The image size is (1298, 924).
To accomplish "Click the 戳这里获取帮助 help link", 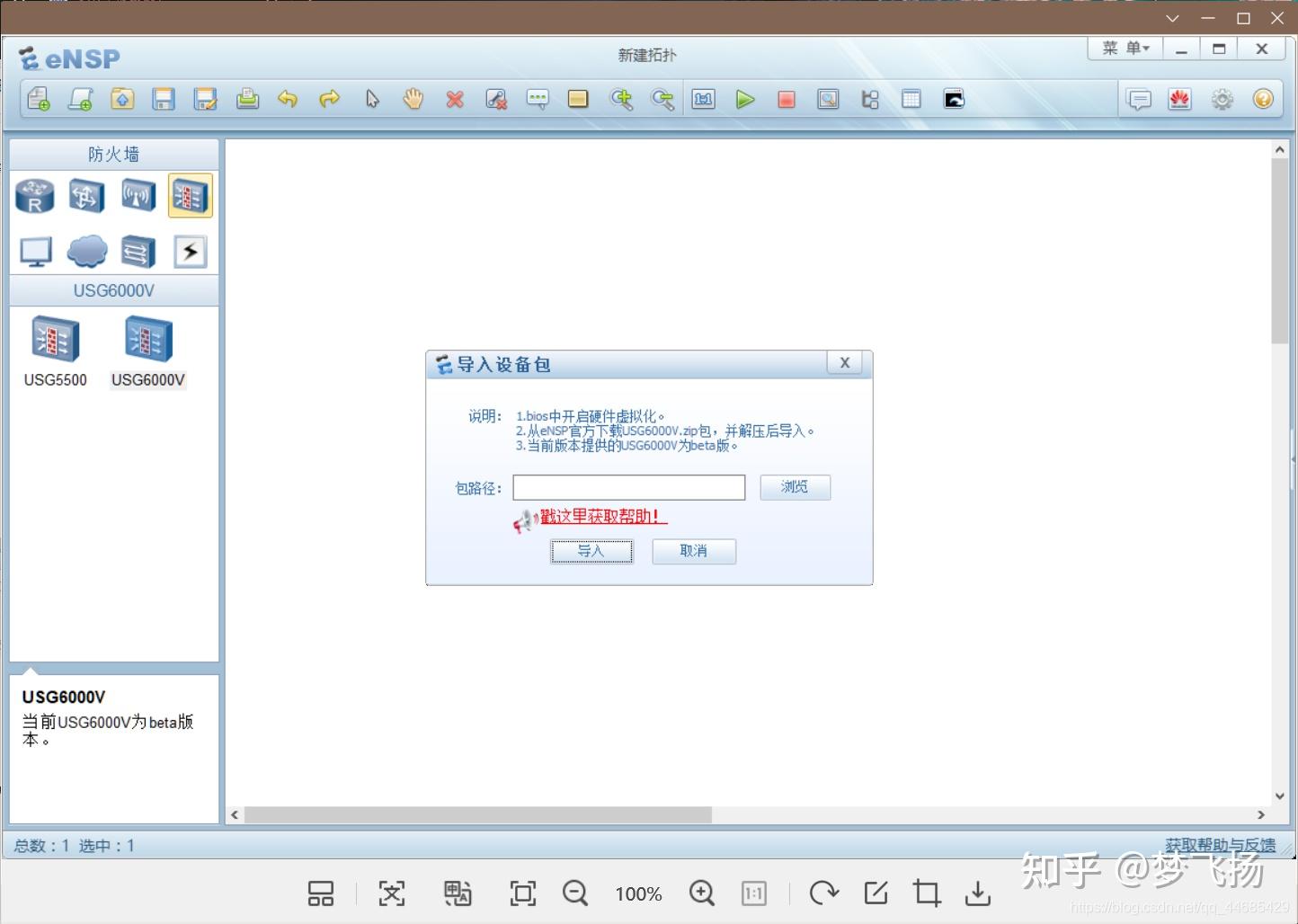I will [x=600, y=517].
